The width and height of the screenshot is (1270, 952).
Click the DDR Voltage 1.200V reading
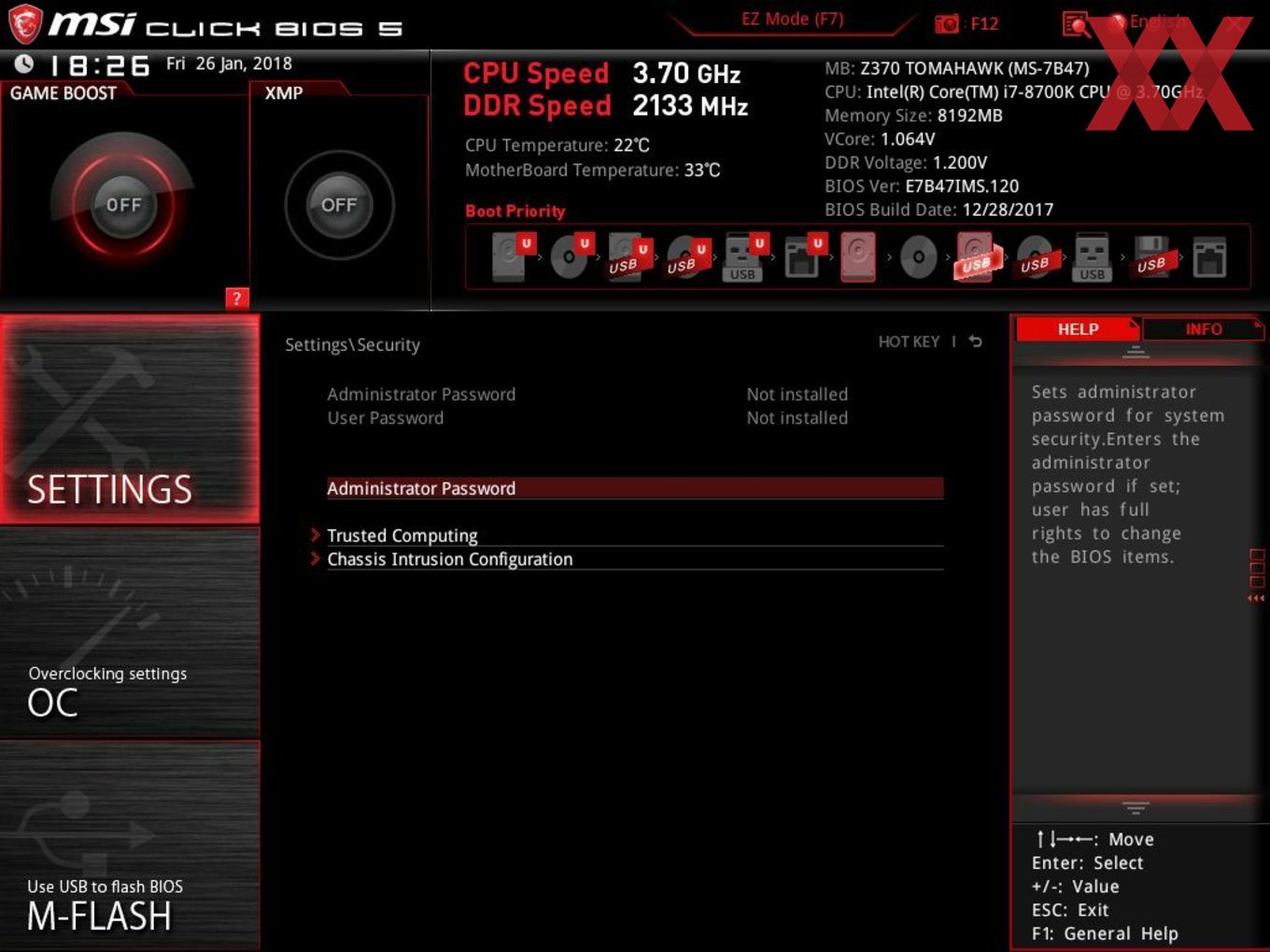click(x=906, y=162)
